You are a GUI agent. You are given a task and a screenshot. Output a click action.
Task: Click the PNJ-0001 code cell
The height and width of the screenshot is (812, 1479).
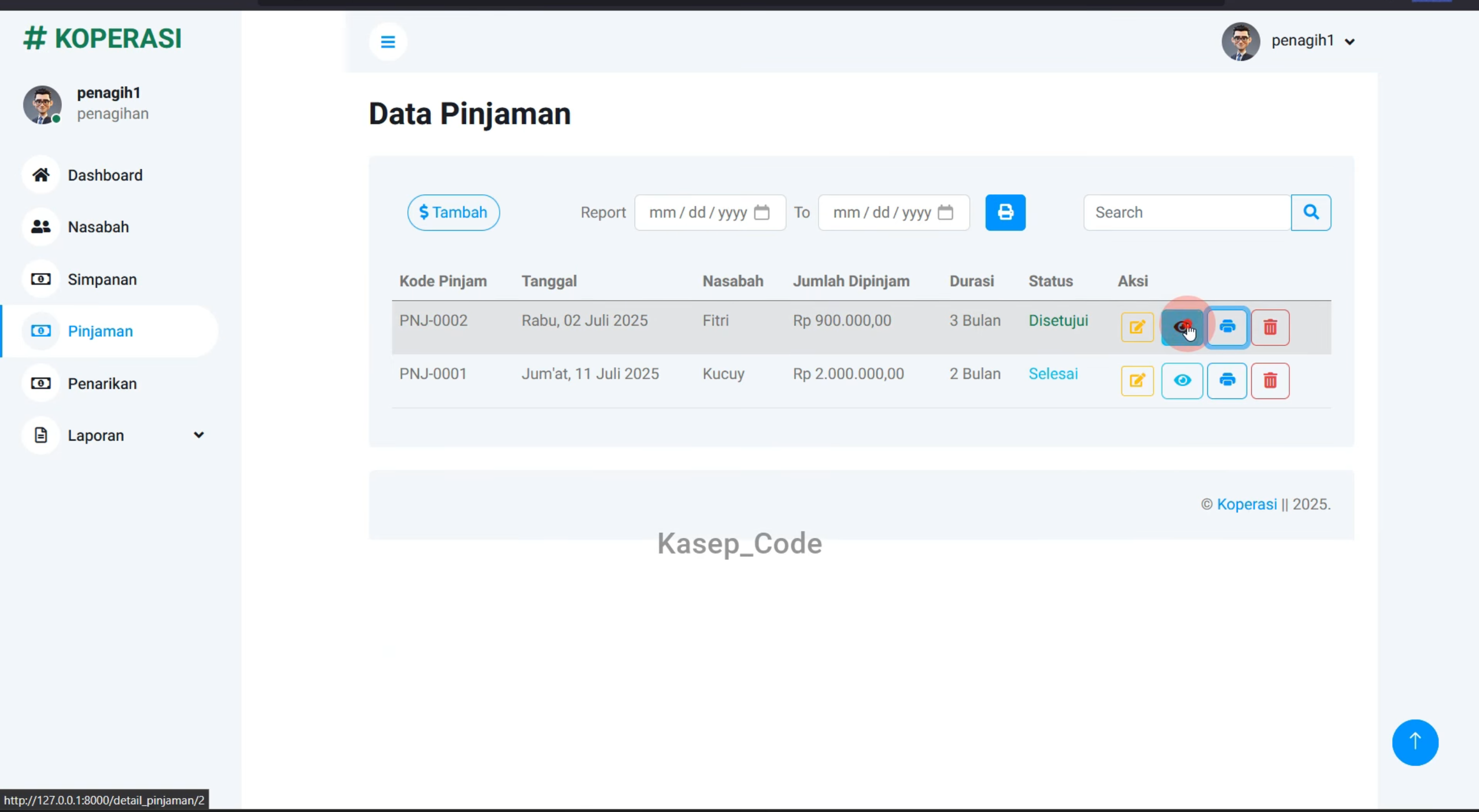433,374
